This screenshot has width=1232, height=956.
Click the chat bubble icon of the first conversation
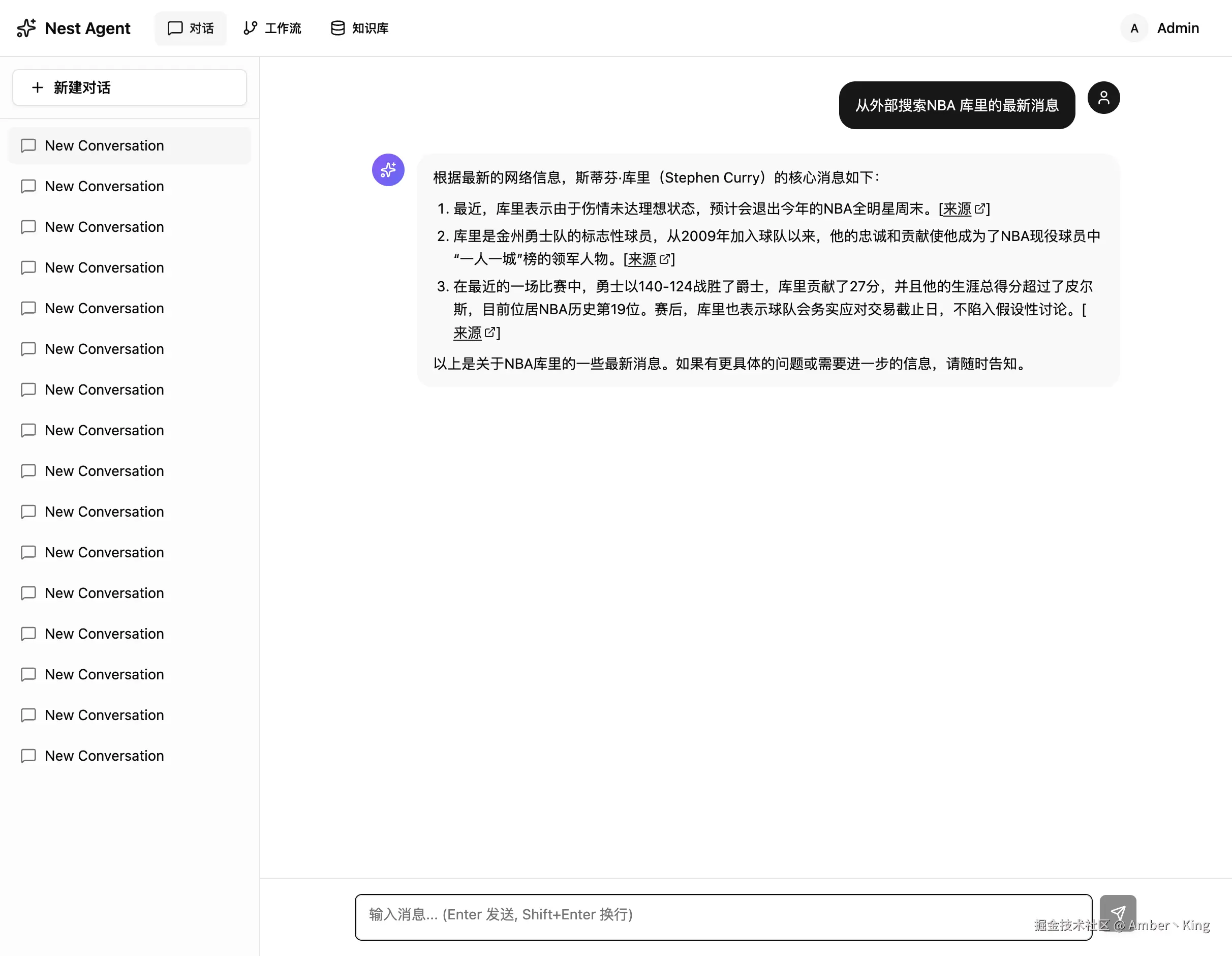(x=28, y=145)
